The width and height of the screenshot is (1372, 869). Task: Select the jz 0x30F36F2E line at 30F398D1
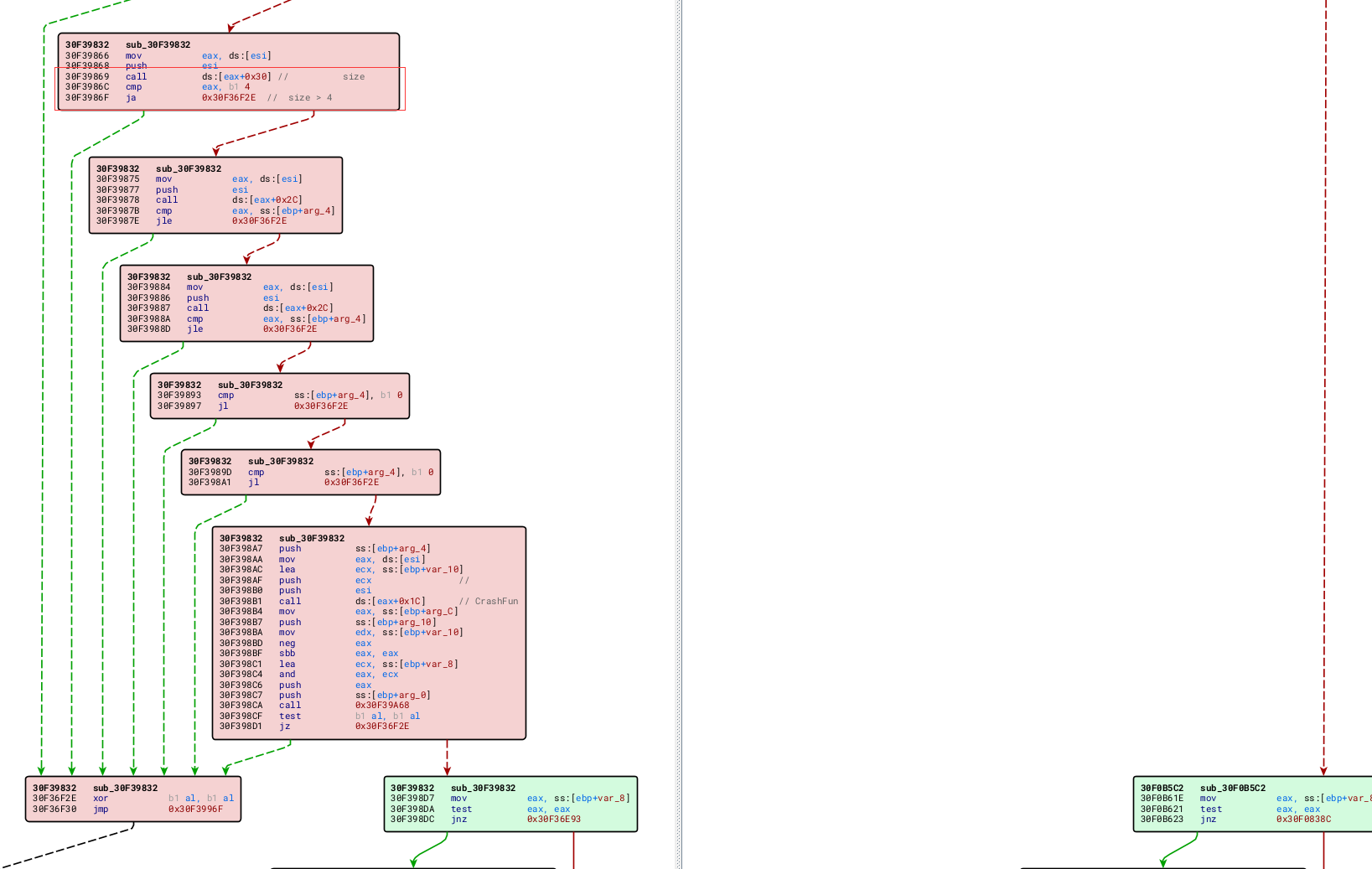(314, 727)
